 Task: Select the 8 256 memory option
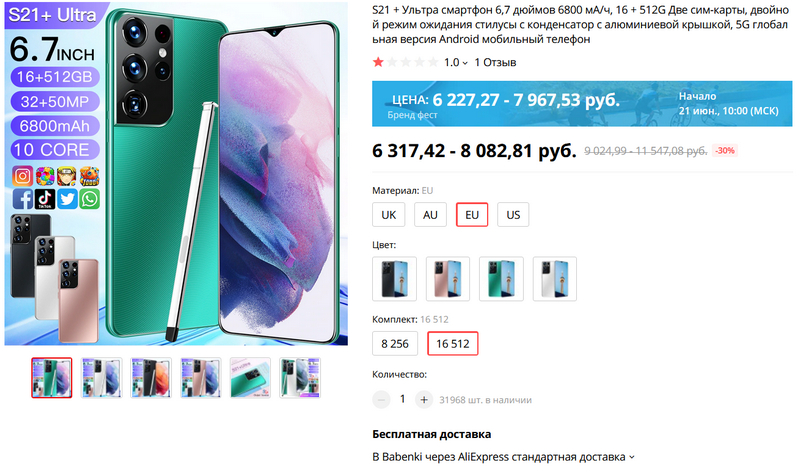pyautogui.click(x=395, y=344)
